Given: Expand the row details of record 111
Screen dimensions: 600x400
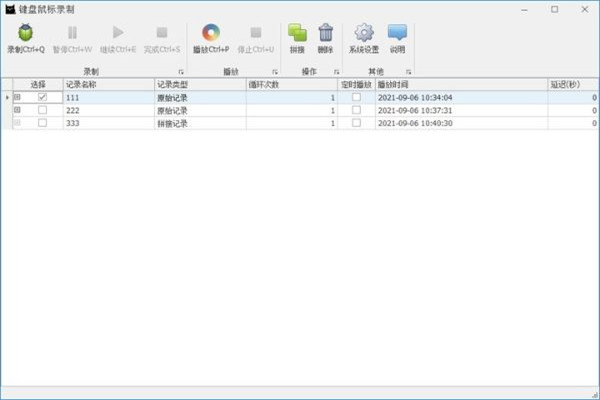Looking at the screenshot, I should pos(17,97).
